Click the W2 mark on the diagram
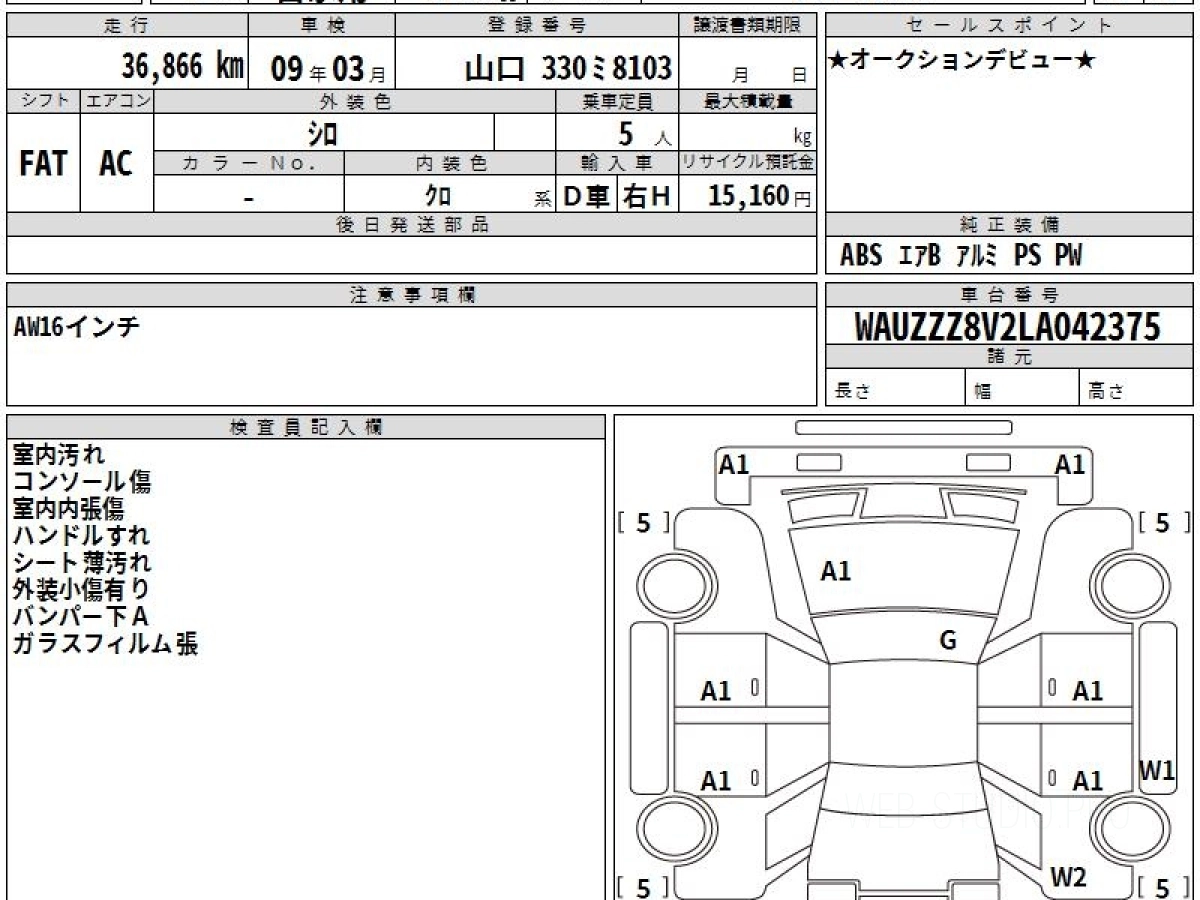 (x=1068, y=877)
